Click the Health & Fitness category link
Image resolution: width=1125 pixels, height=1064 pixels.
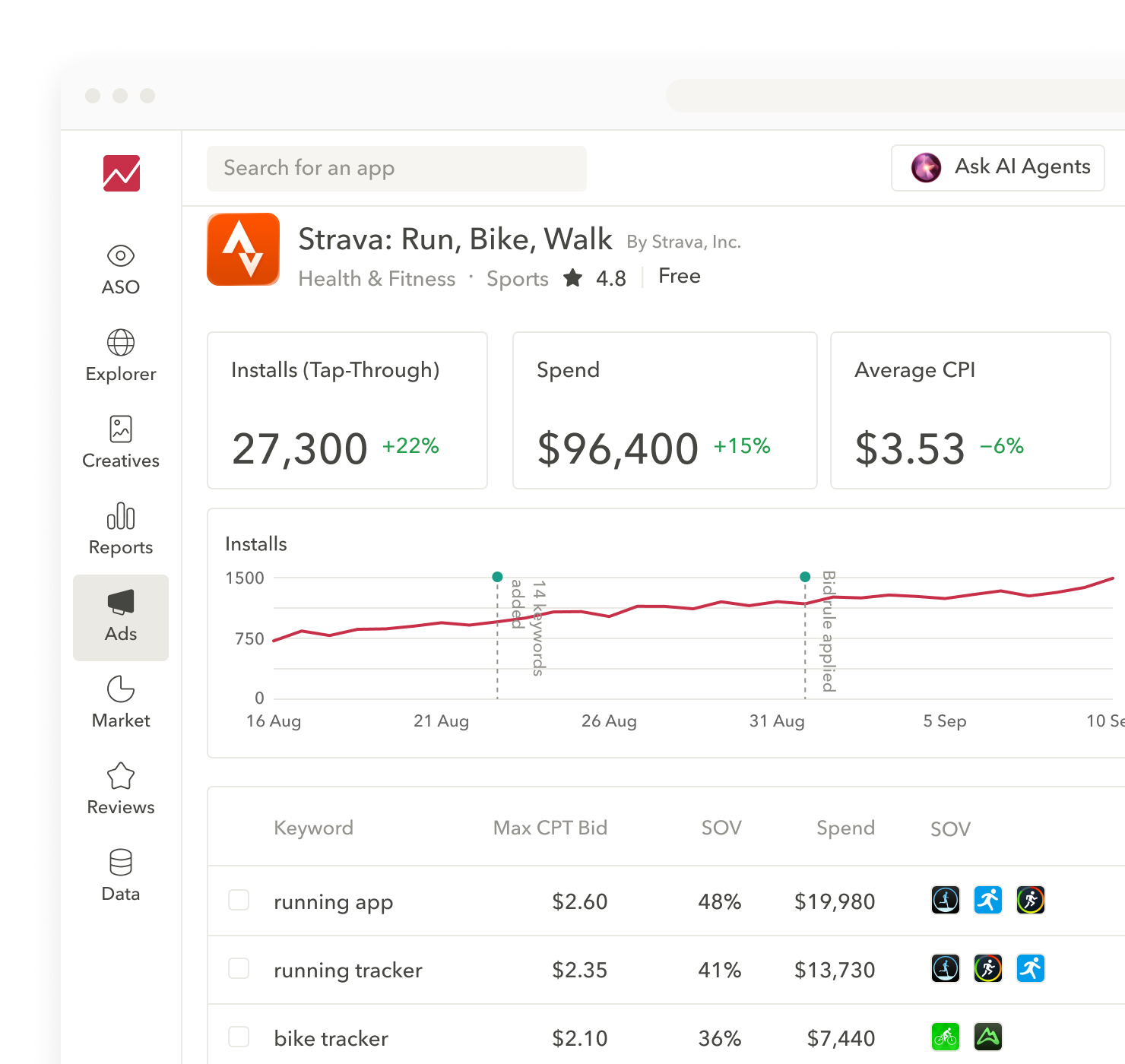(377, 279)
